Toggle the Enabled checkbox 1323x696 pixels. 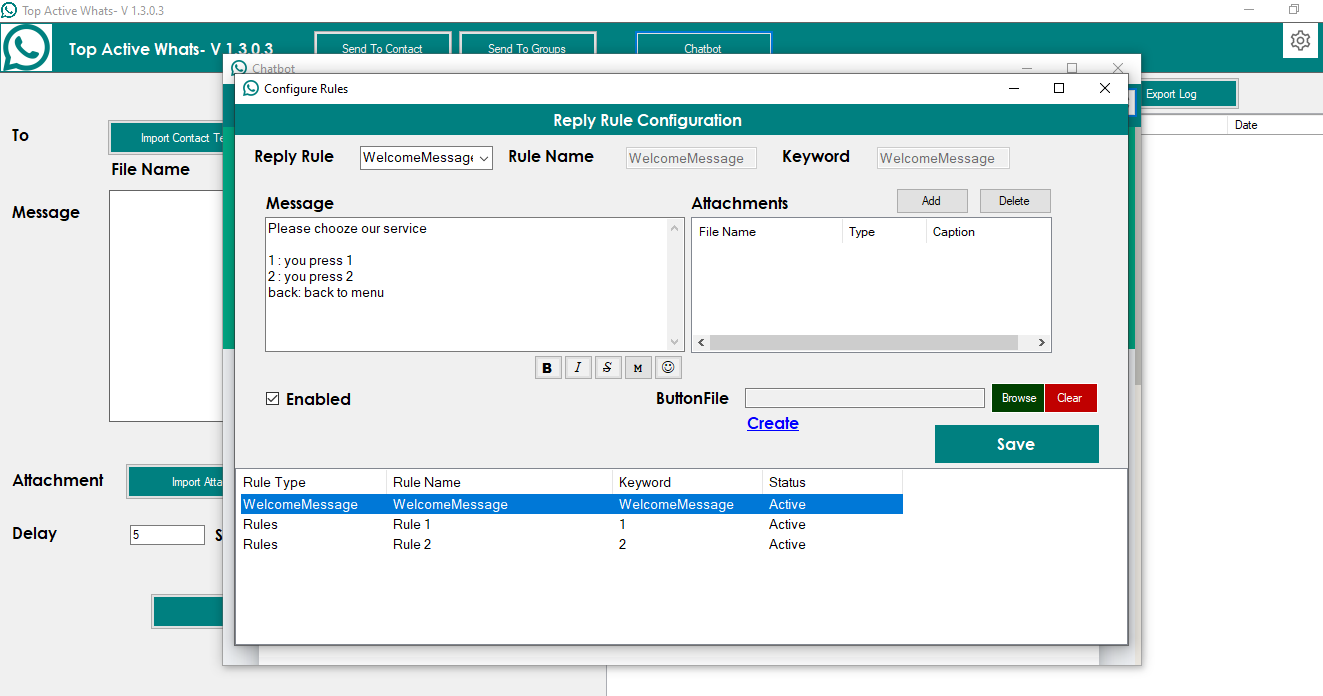(x=272, y=399)
